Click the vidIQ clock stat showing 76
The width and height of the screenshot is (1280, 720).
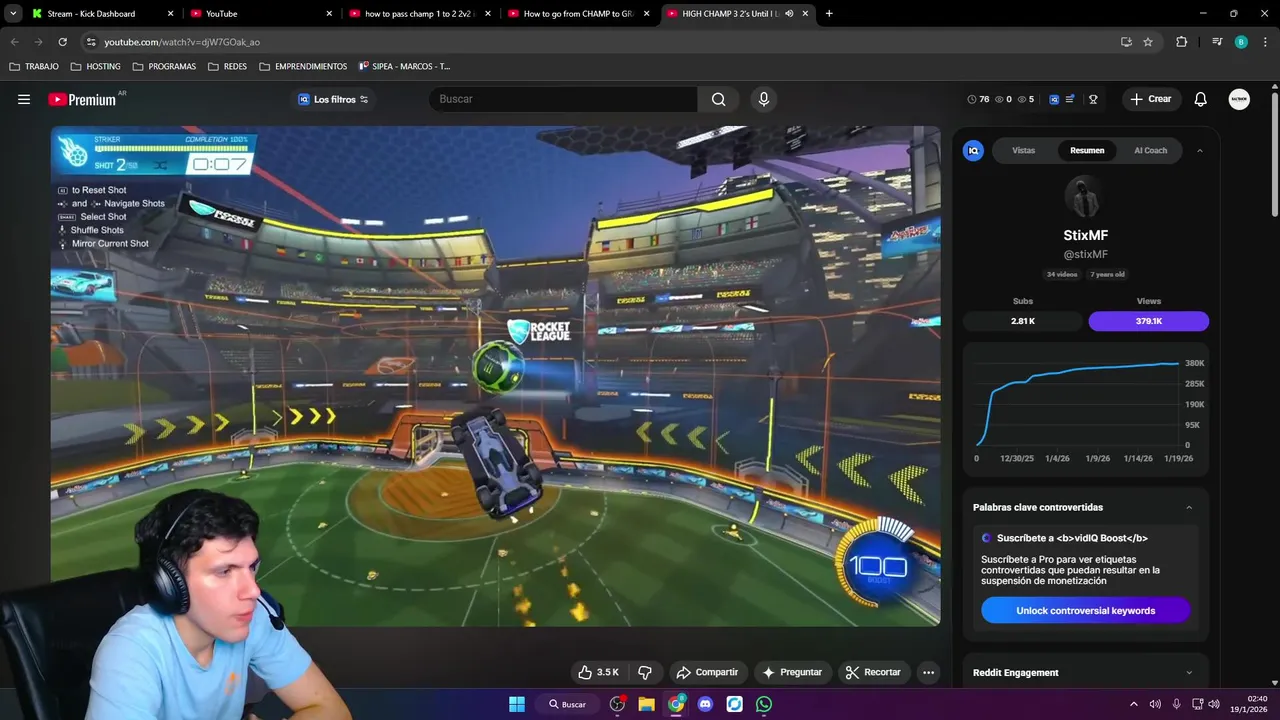(x=978, y=99)
